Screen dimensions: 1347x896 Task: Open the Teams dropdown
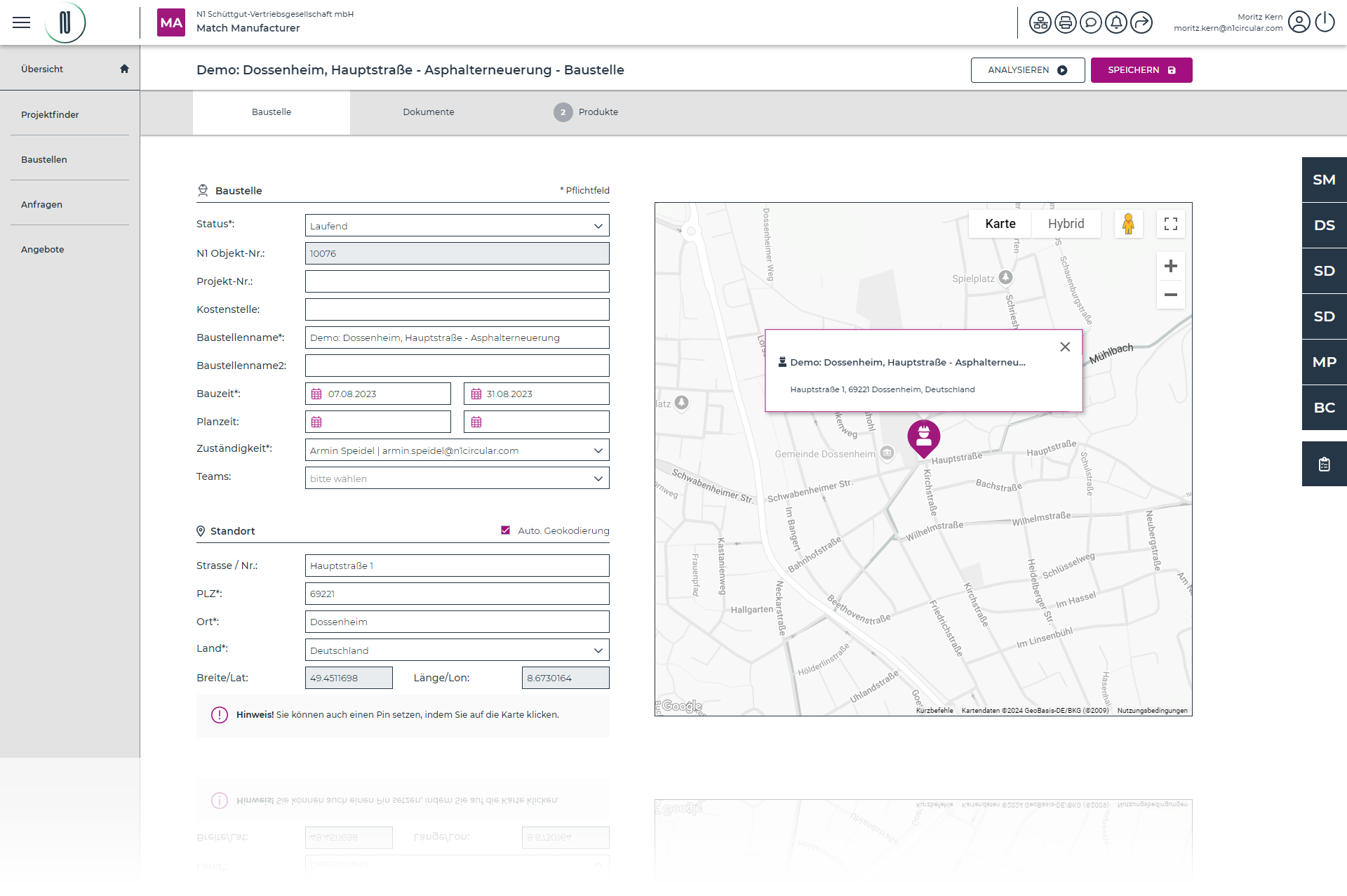(x=457, y=479)
